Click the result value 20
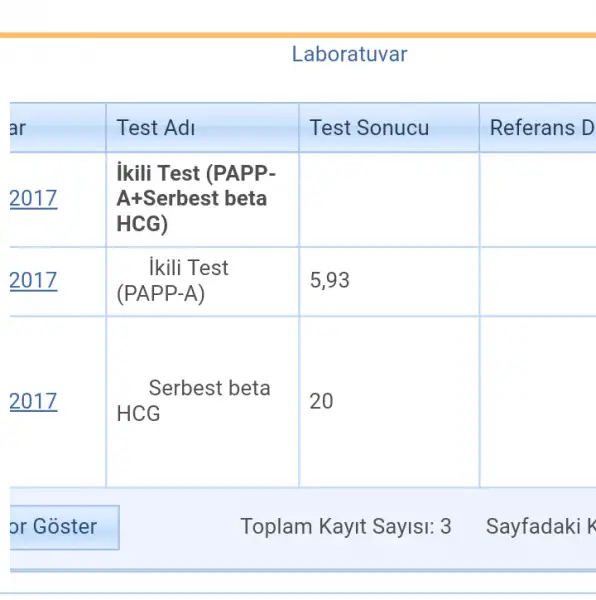Screen dimensions: 596x600 tap(321, 401)
